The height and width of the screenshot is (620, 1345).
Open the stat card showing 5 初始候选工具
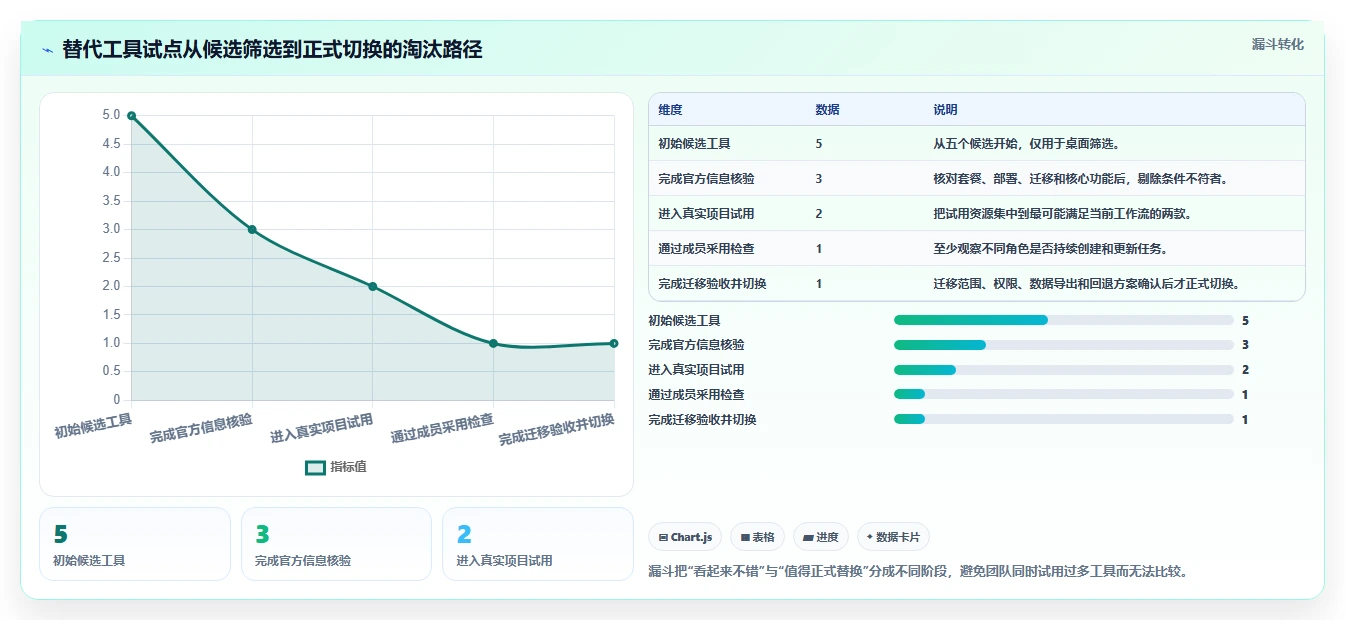(135, 544)
